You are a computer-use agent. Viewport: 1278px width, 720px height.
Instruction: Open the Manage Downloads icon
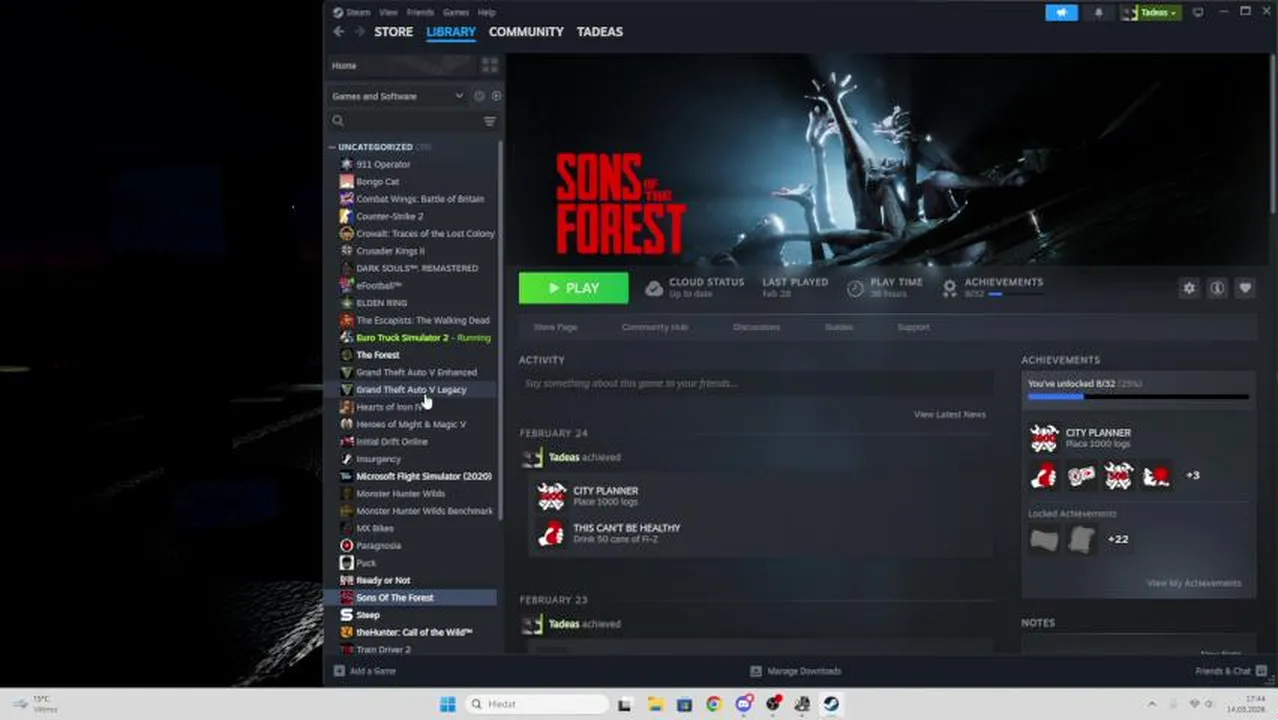[x=756, y=671]
